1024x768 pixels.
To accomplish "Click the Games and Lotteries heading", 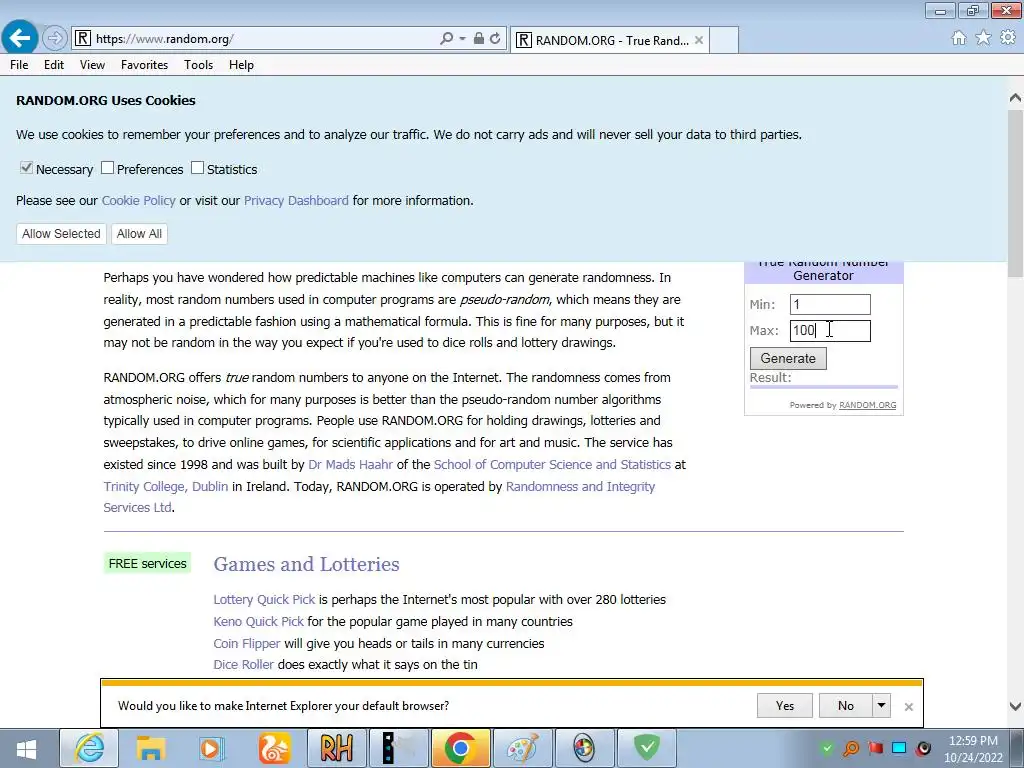I will (x=306, y=564).
